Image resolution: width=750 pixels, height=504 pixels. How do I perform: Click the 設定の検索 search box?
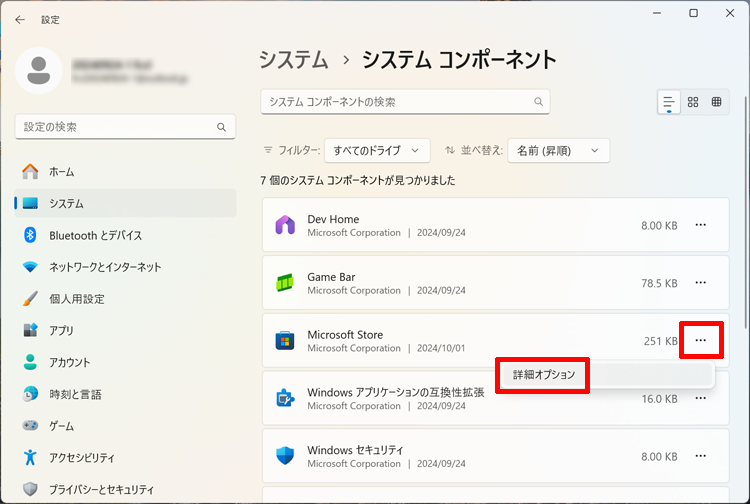point(115,127)
